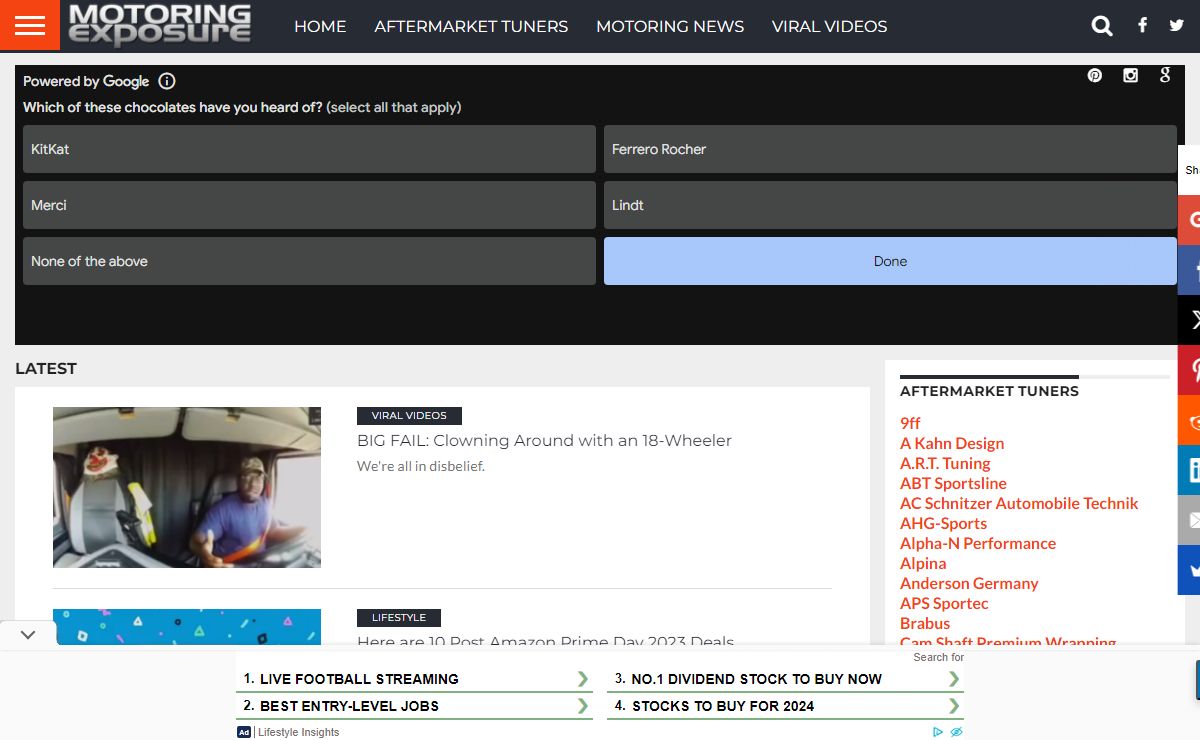The width and height of the screenshot is (1200, 740).
Task: Go to the HOME menu item
Action: pos(320,27)
